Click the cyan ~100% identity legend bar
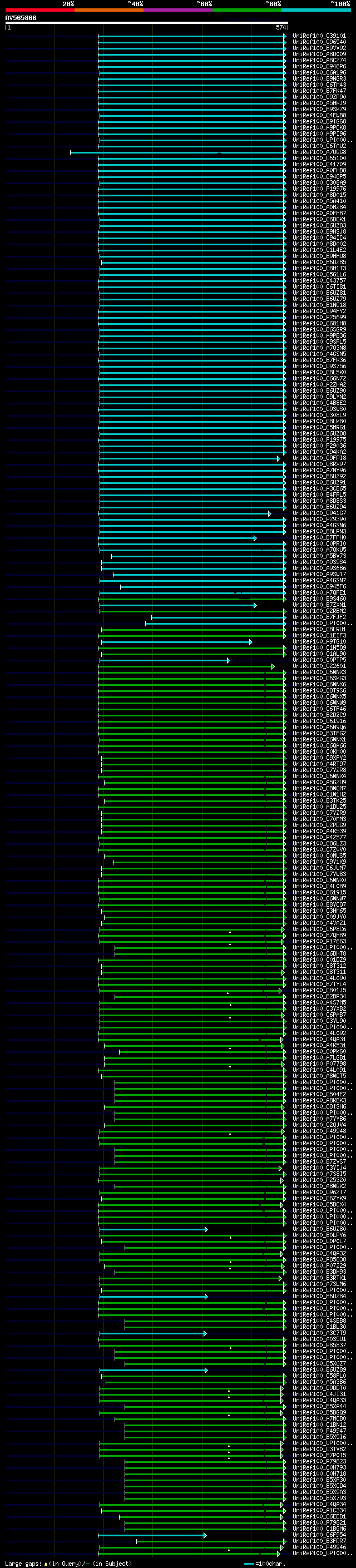The width and height of the screenshot is (356, 1568). pos(316,10)
